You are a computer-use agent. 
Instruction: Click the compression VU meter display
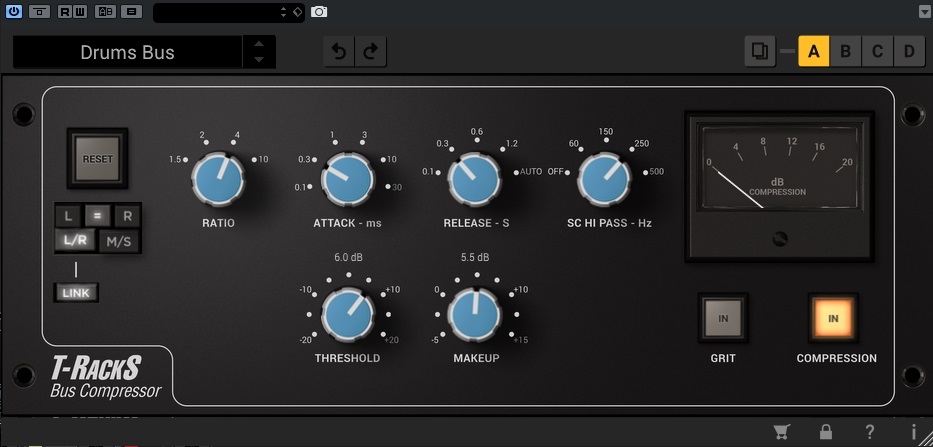(x=779, y=166)
